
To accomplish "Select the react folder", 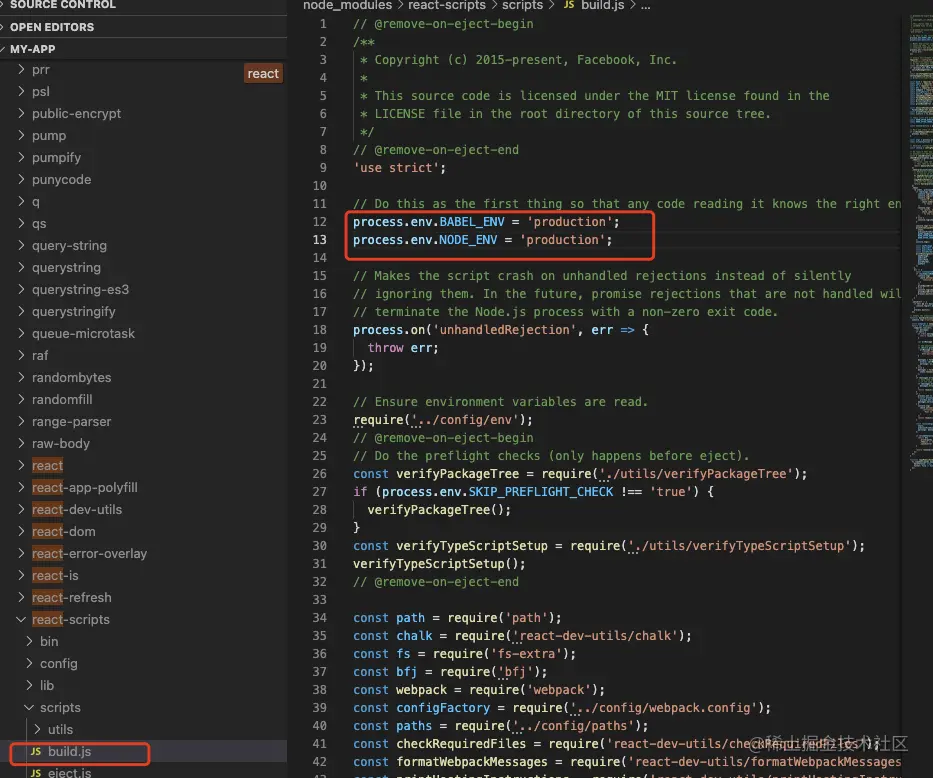I will click(48, 465).
